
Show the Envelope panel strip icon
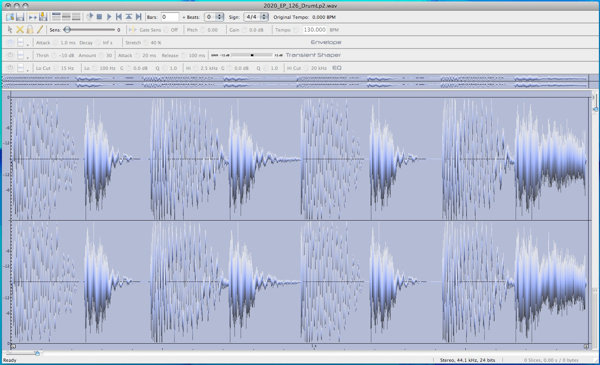pos(56,17)
